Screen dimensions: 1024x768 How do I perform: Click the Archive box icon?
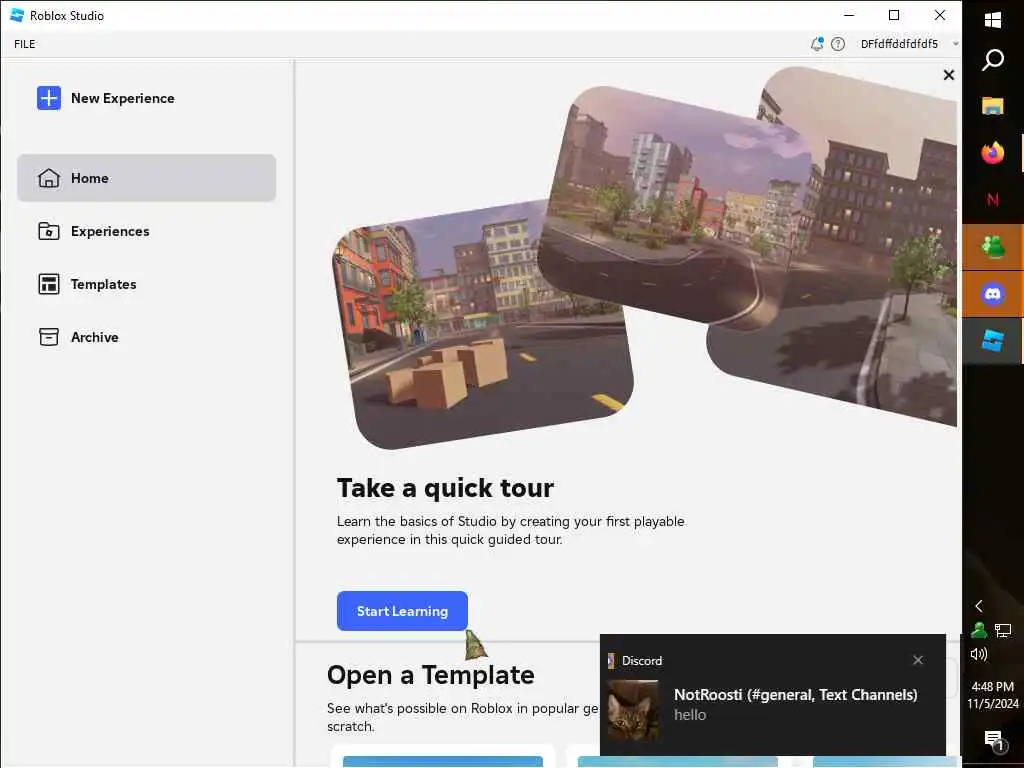point(49,337)
